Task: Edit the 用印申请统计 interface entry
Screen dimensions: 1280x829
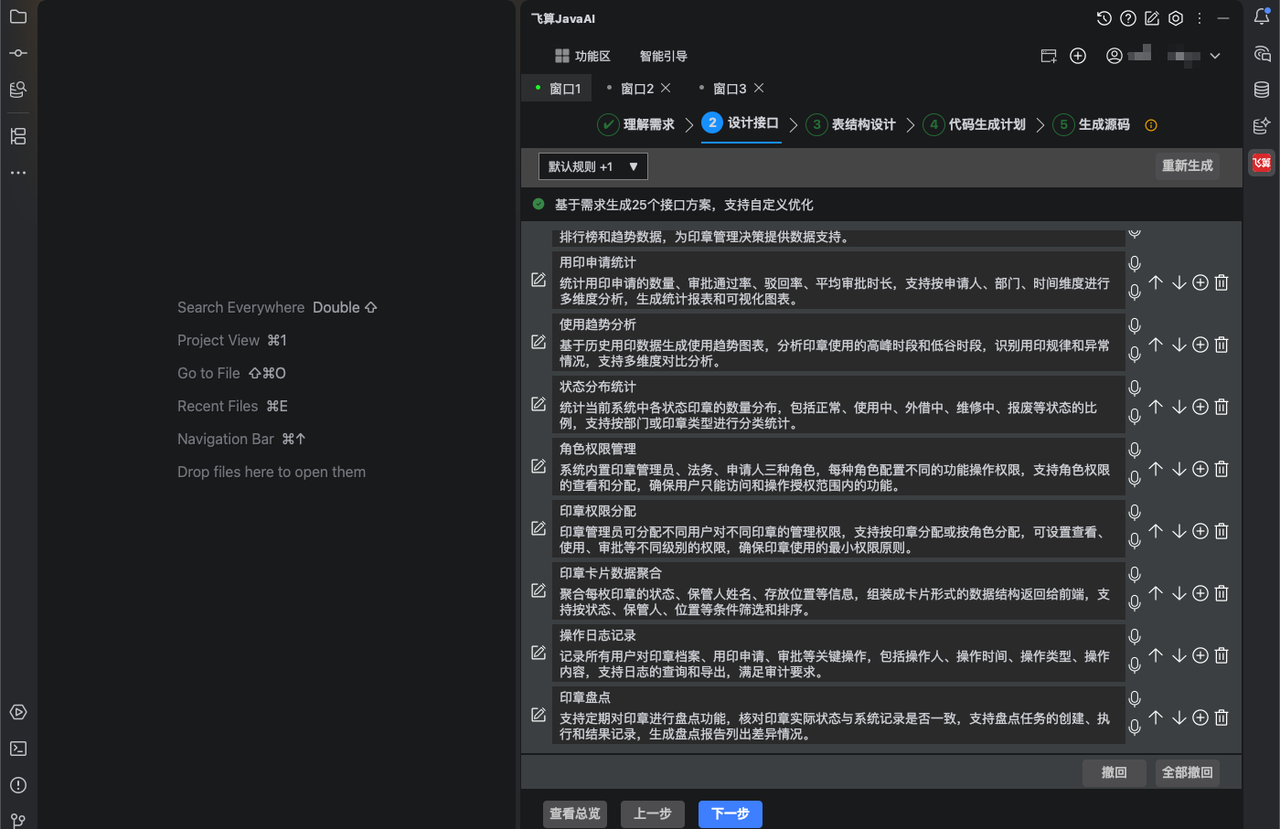Action: (538, 280)
